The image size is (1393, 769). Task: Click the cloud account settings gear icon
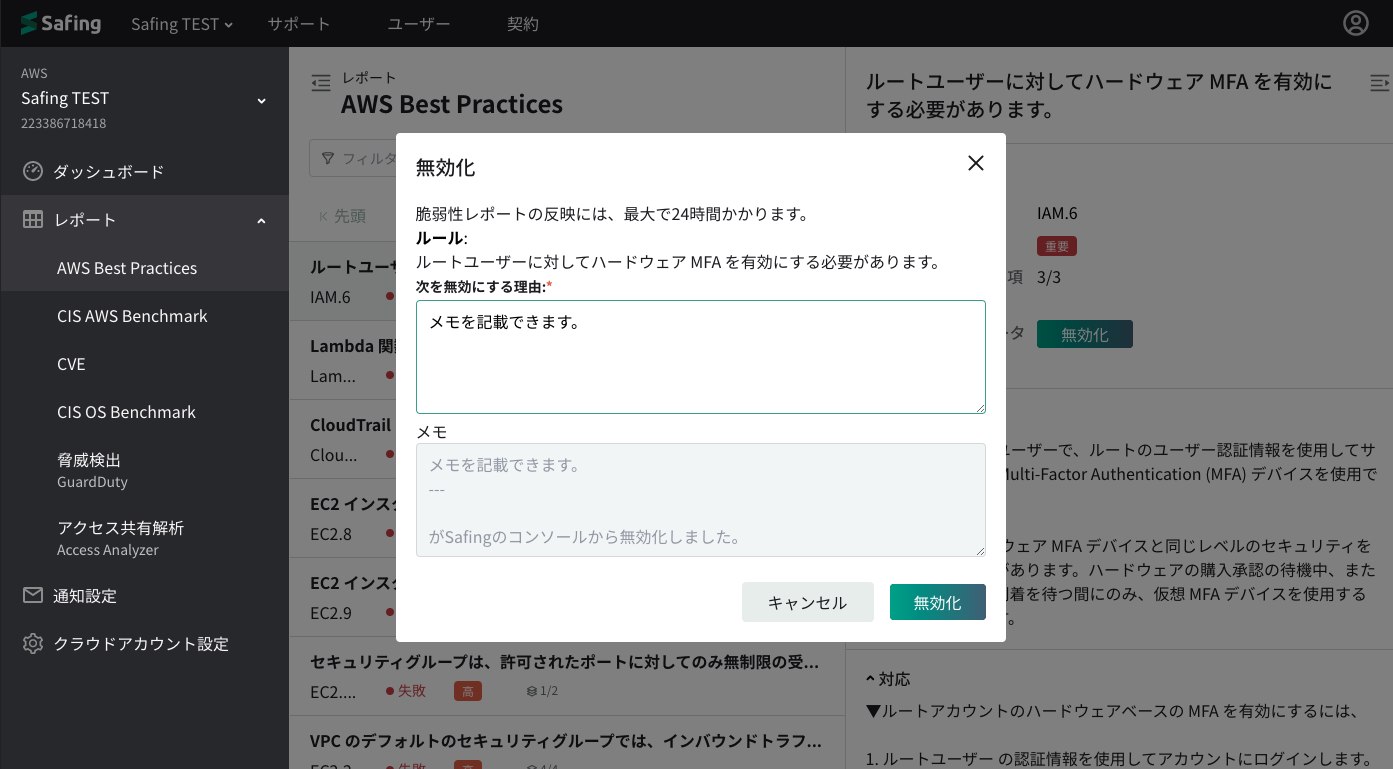(33, 643)
